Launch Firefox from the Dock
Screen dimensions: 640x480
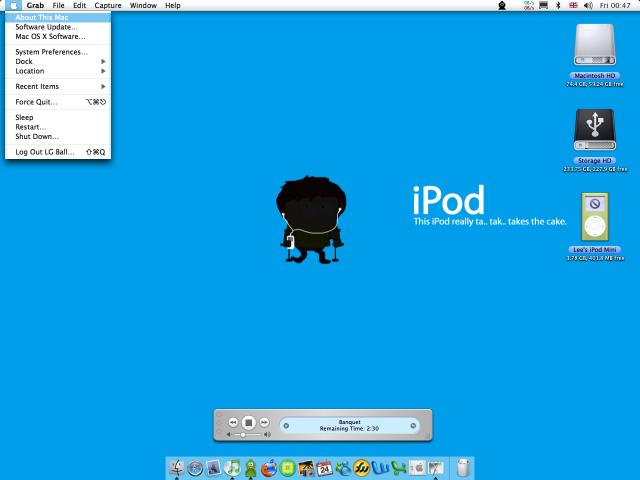pyautogui.click(x=269, y=468)
